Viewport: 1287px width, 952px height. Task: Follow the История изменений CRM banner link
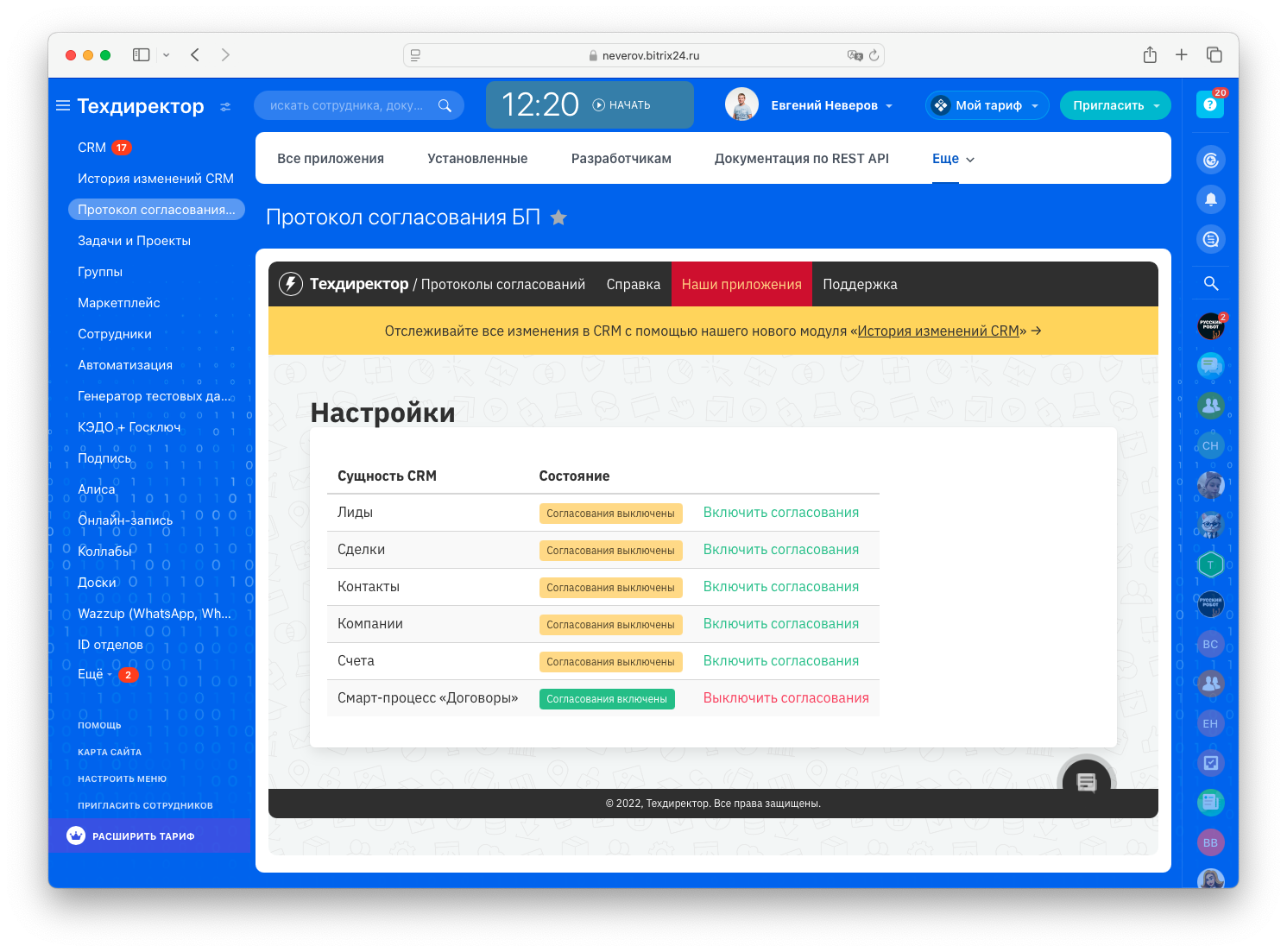(x=938, y=331)
